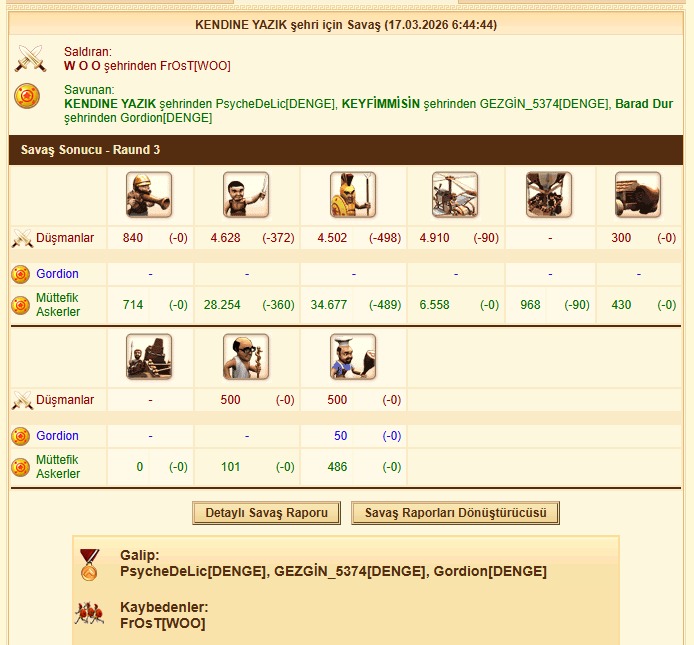This screenshot has width=694, height=645.
Task: Click the cook unit icon
Action: pos(353,357)
